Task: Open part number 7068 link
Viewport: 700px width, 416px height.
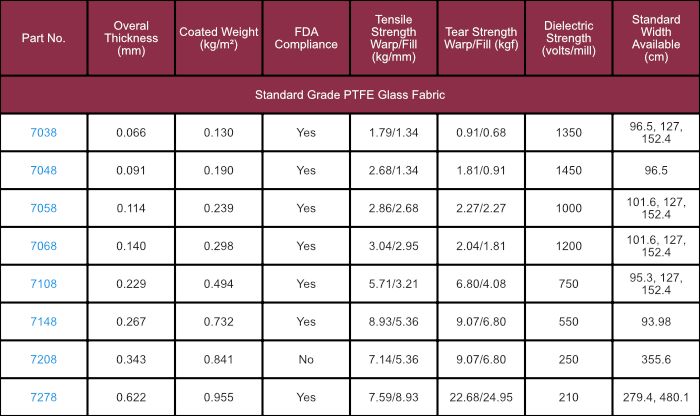Action: (43, 246)
